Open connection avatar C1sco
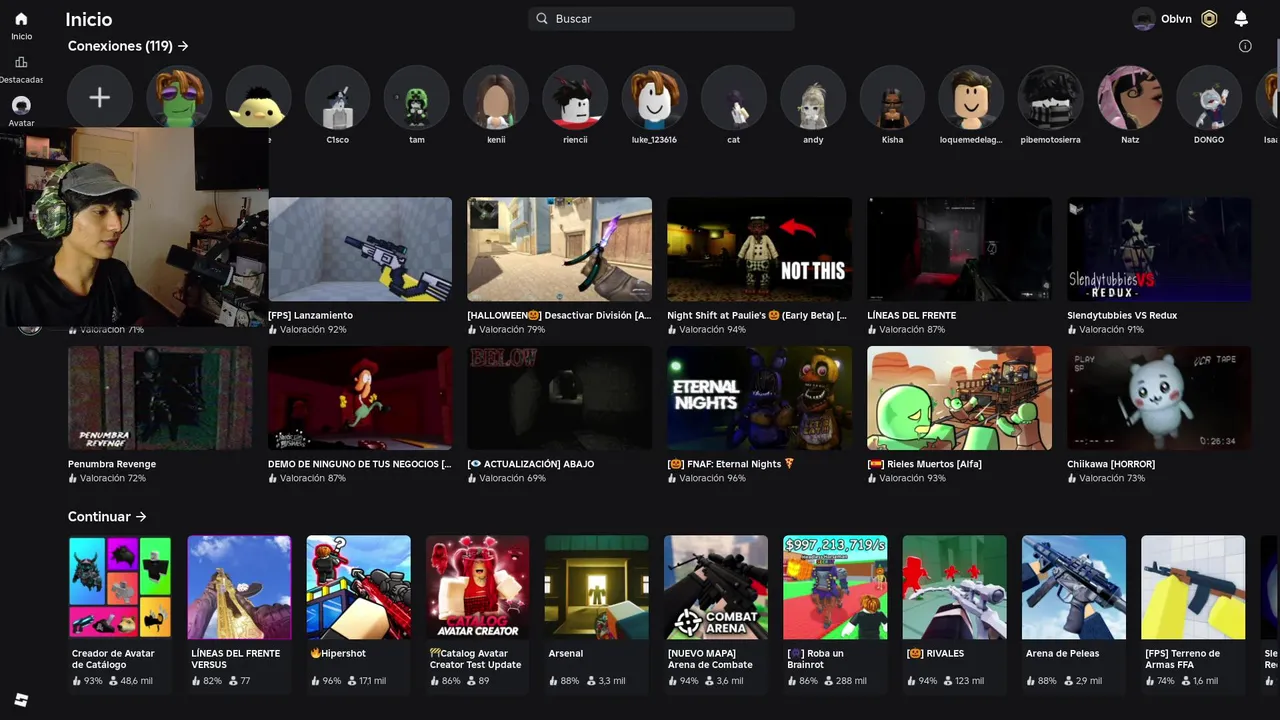This screenshot has width=1280, height=720. [337, 97]
